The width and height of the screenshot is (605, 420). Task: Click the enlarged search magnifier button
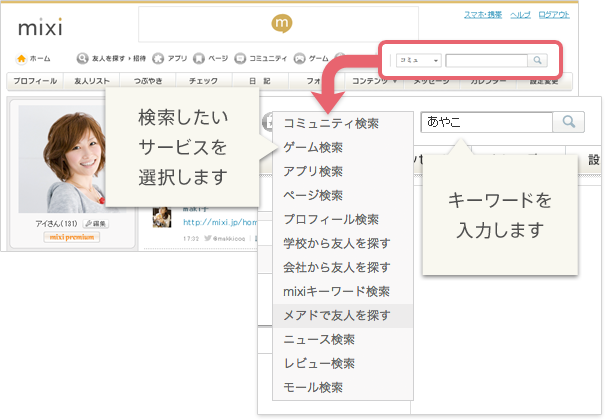pos(568,122)
